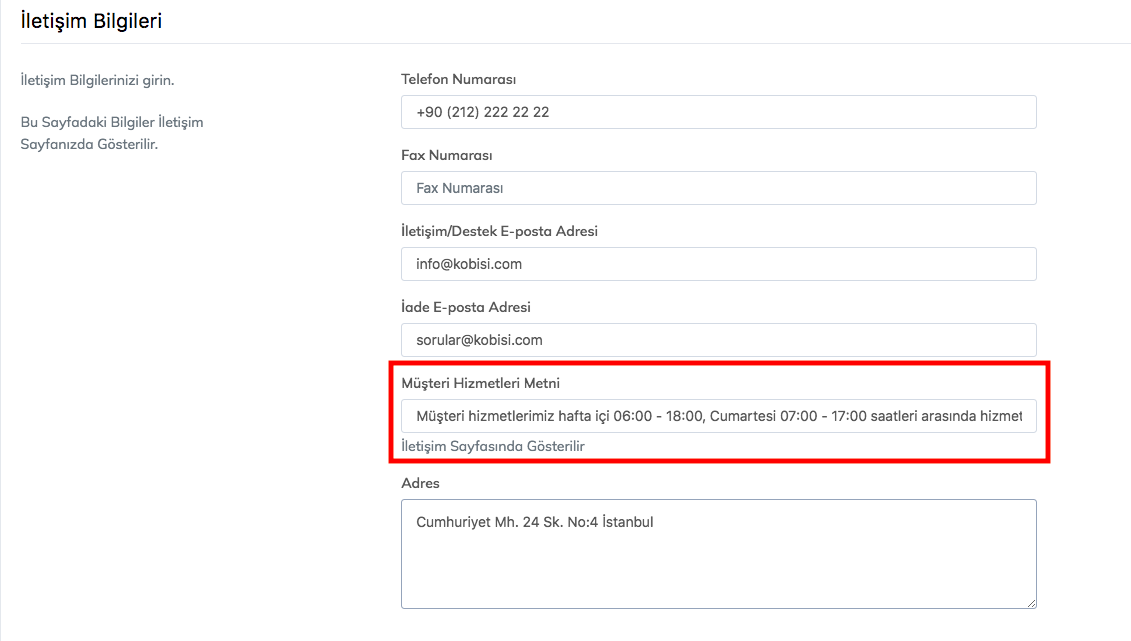The image size is (1131, 641).
Task: Grab the Adres textarea resize handle
Action: tap(1030, 603)
